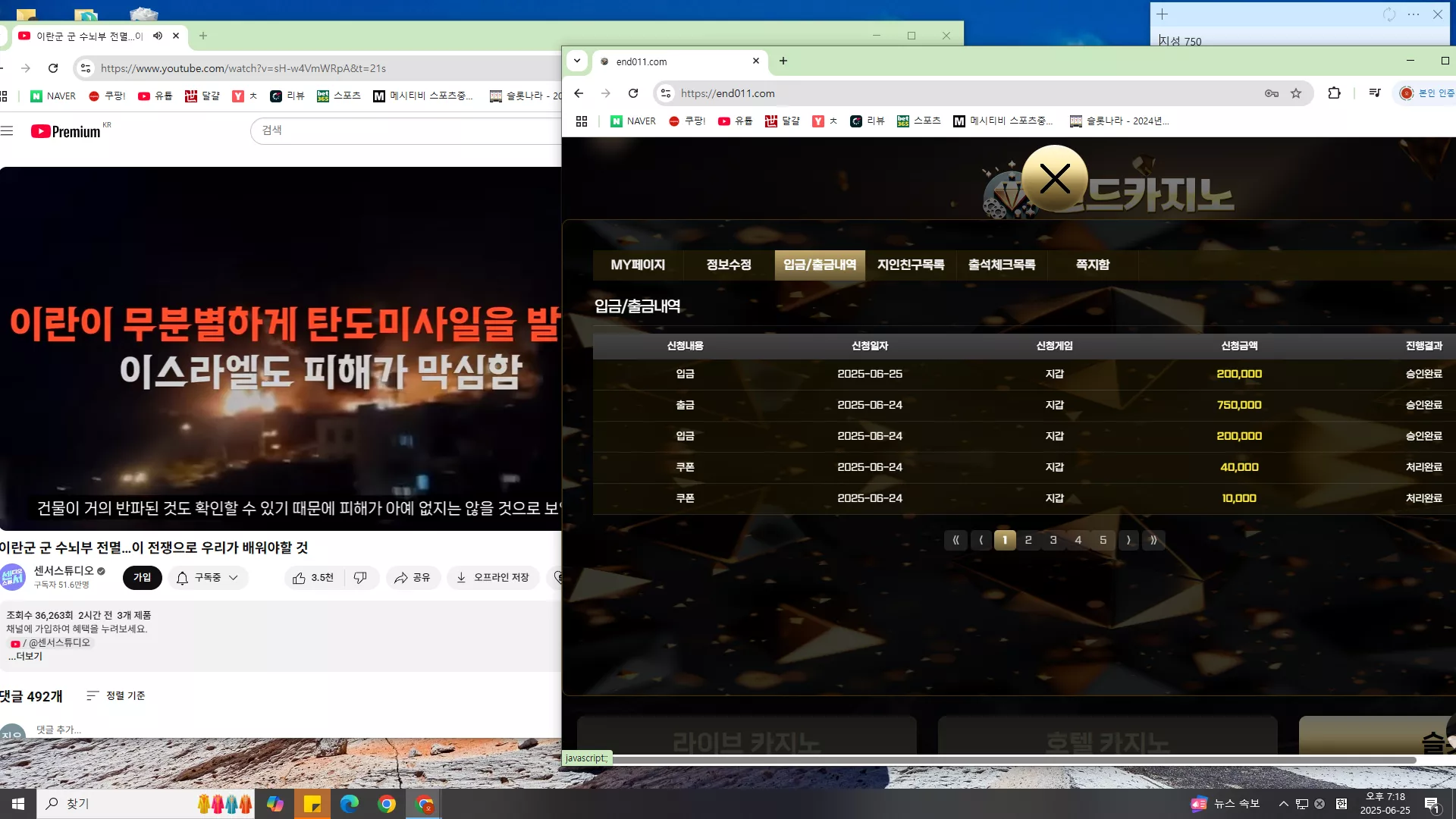1456x819 pixels.
Task: Expand the 구독중 dropdown chevron
Action: coord(234,578)
